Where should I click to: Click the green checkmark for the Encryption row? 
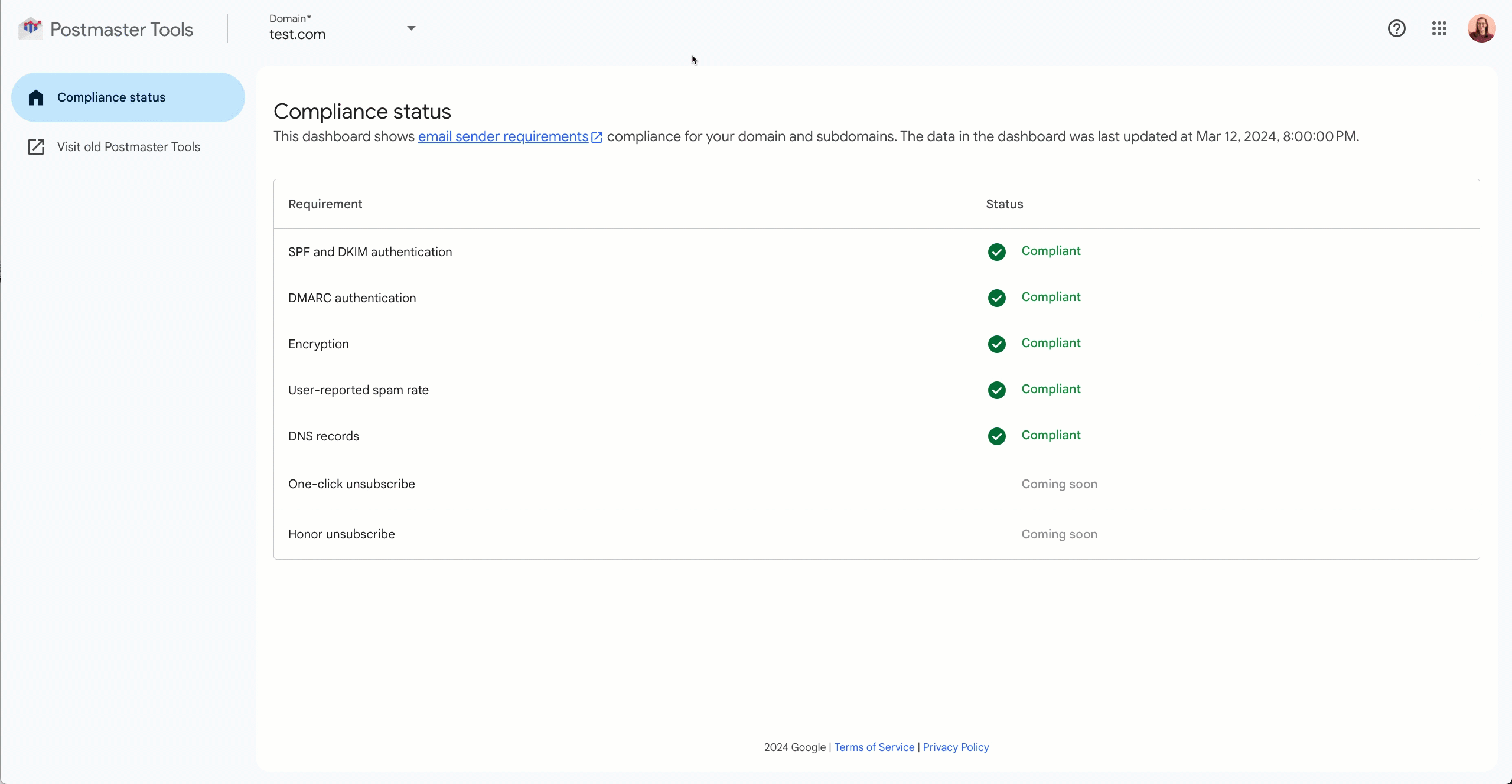click(x=996, y=344)
